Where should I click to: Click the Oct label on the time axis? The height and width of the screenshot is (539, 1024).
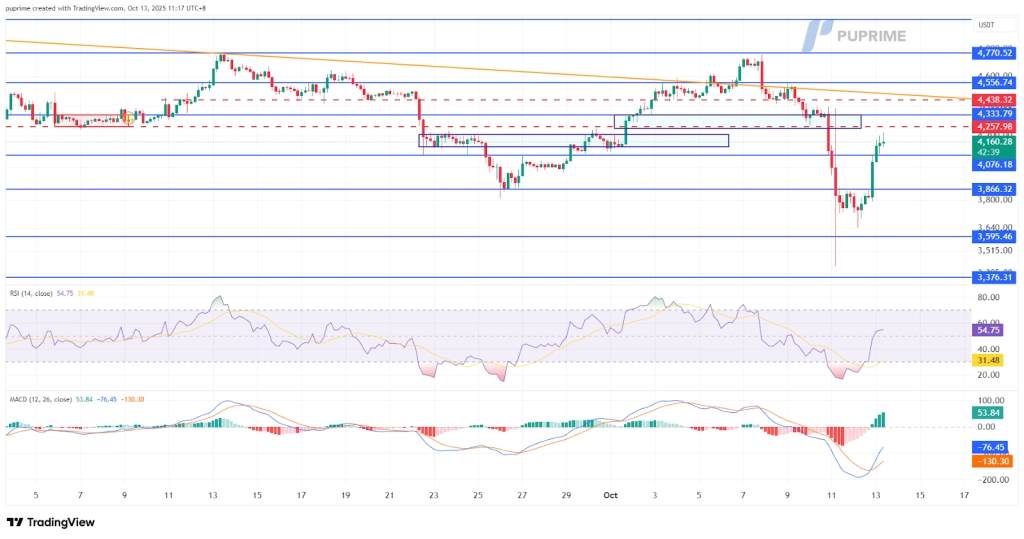[610, 493]
